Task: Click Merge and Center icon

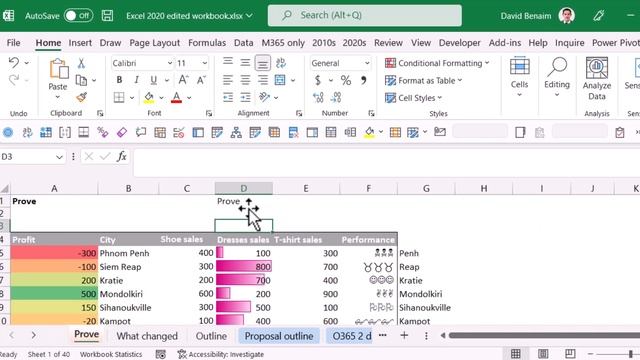Action: point(280,80)
